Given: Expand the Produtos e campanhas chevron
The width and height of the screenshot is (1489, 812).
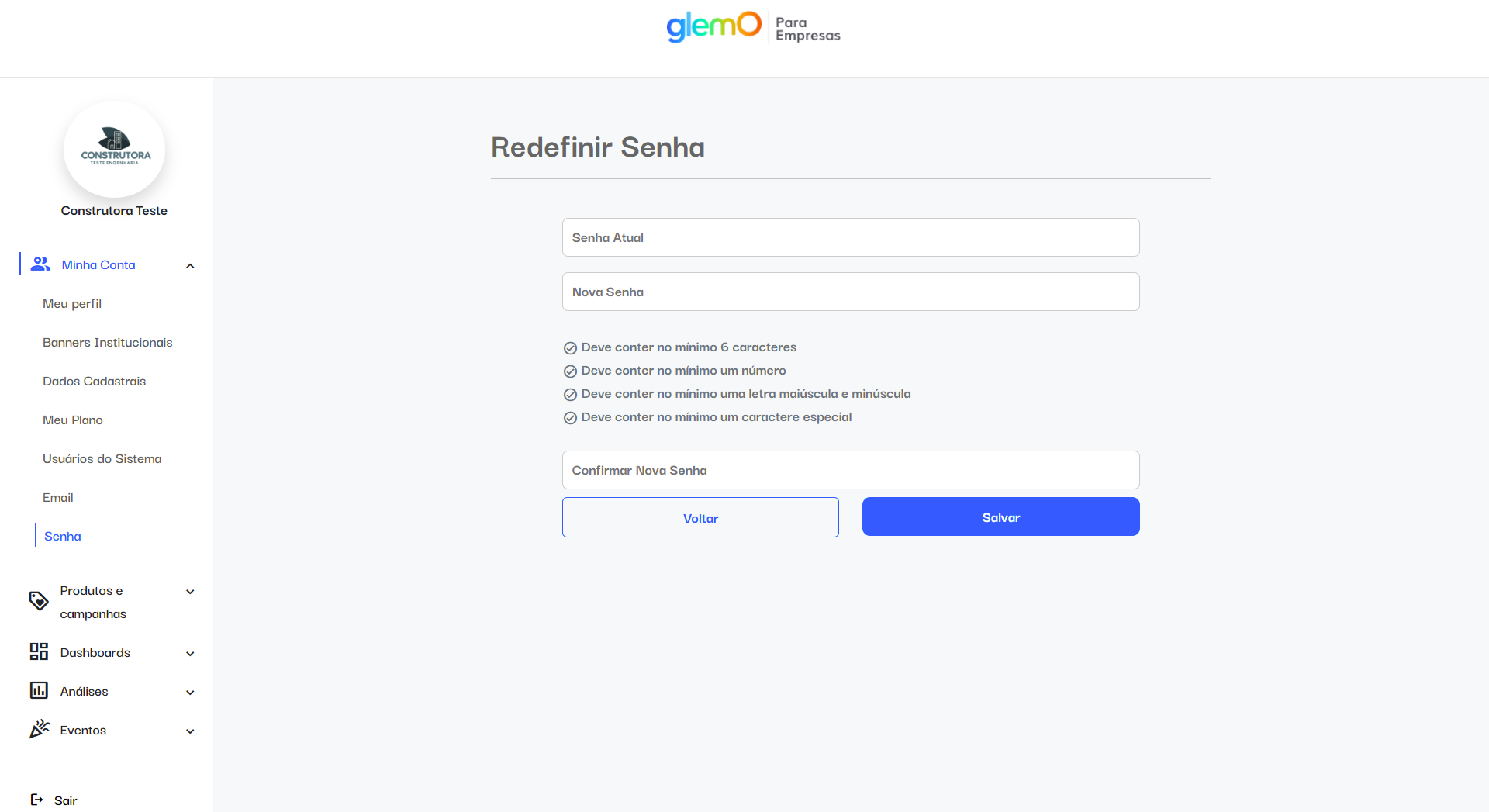Looking at the screenshot, I should coord(190,592).
